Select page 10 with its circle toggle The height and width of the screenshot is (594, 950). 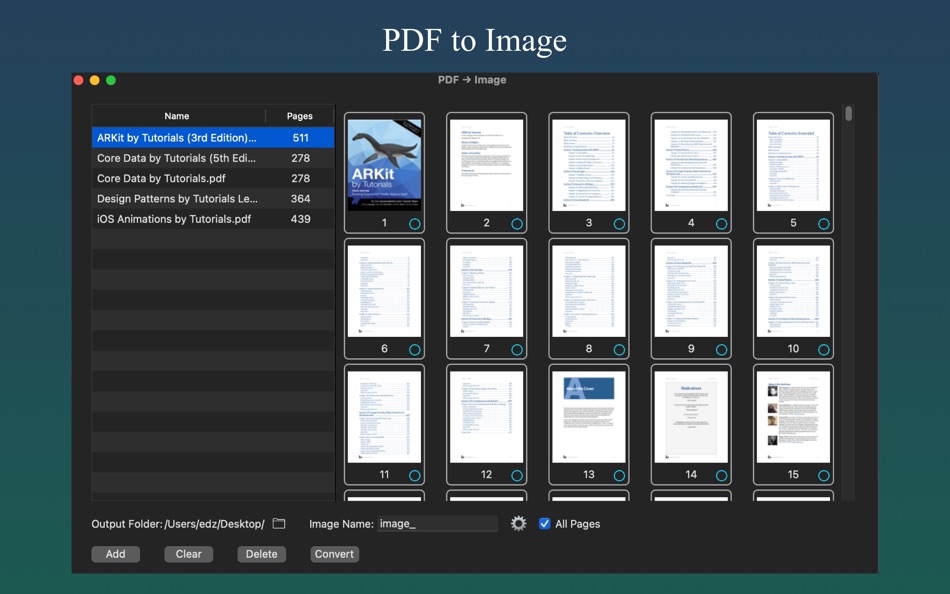824,350
